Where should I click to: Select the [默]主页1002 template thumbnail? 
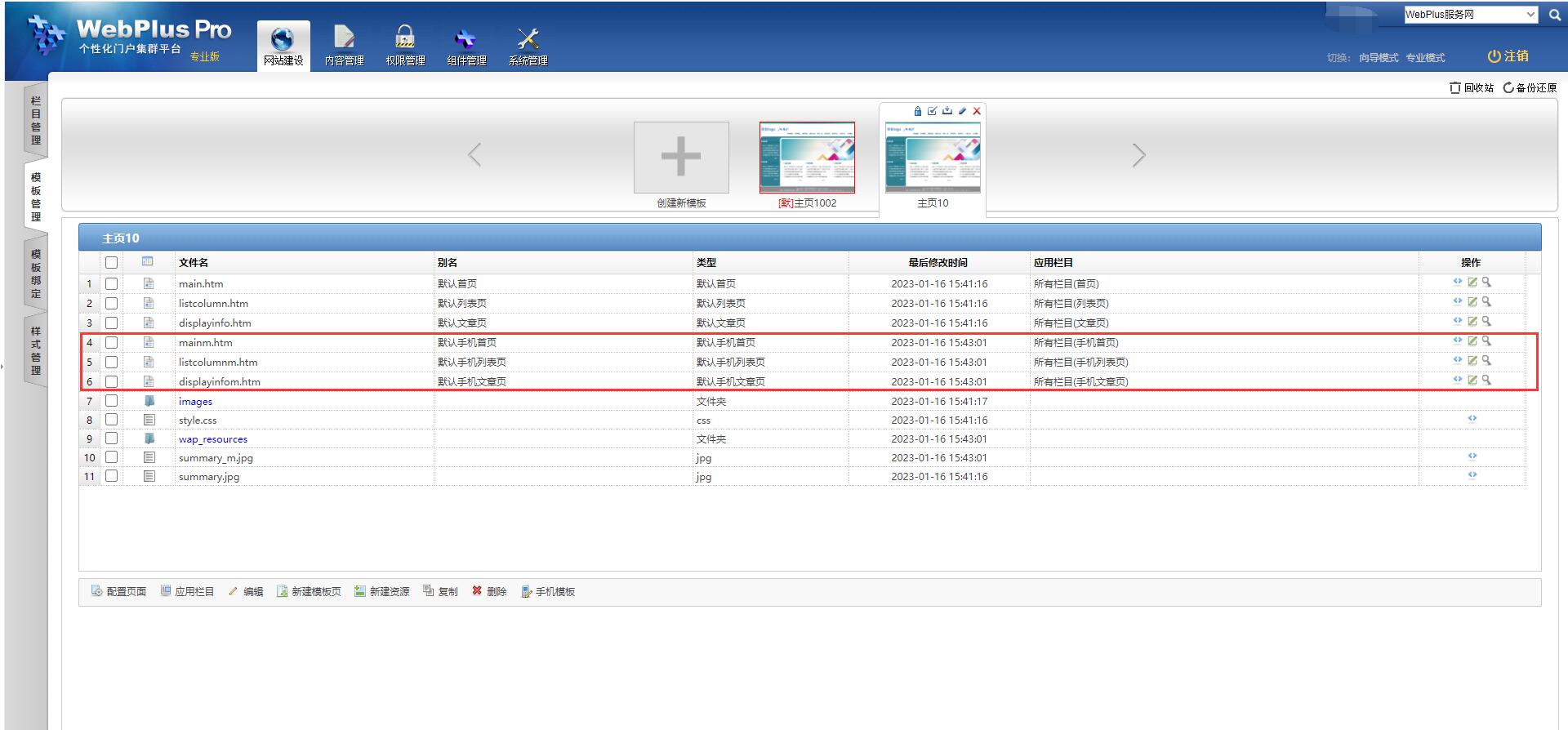click(x=807, y=158)
